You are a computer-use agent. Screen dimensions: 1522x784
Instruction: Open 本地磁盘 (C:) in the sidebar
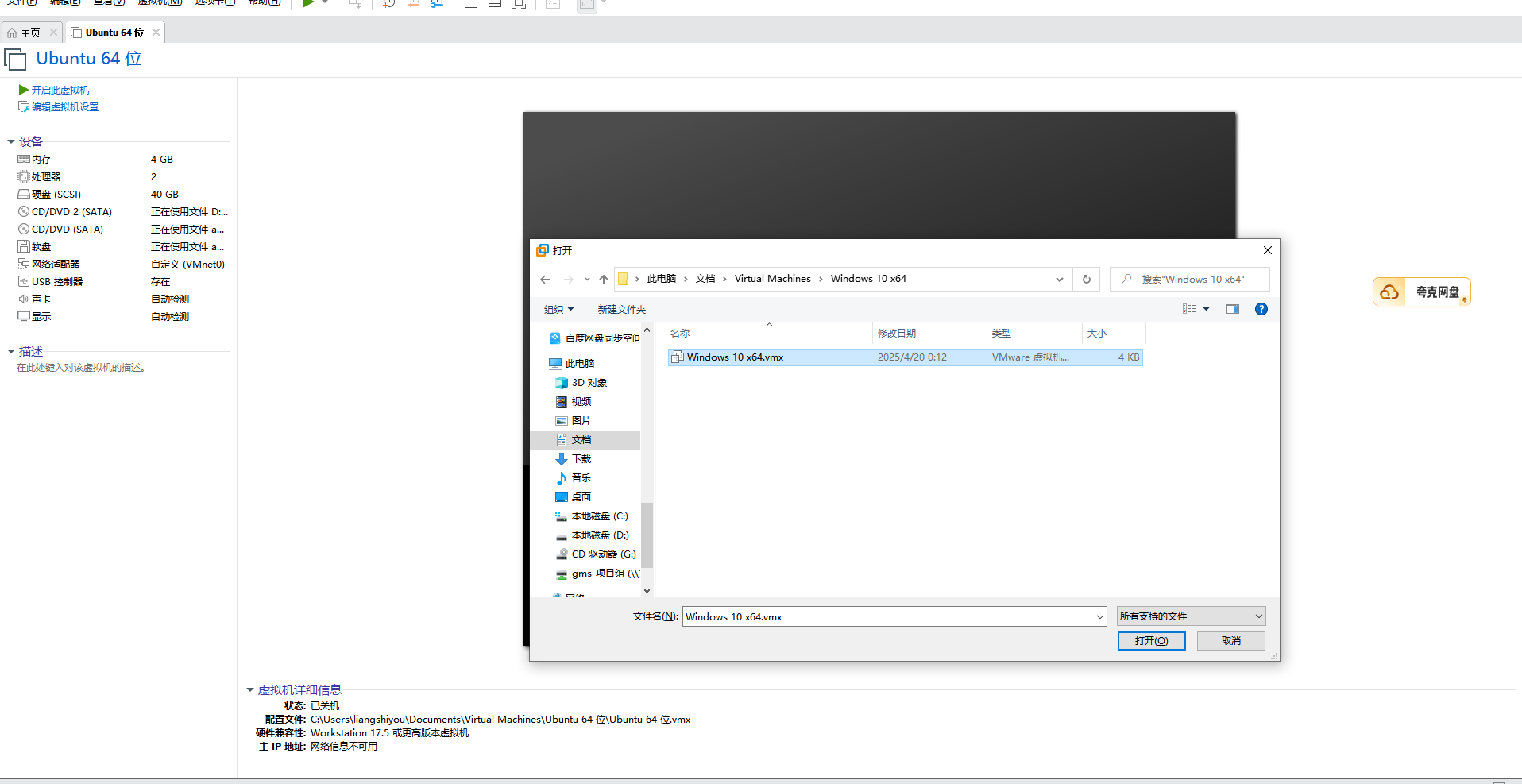click(x=592, y=516)
